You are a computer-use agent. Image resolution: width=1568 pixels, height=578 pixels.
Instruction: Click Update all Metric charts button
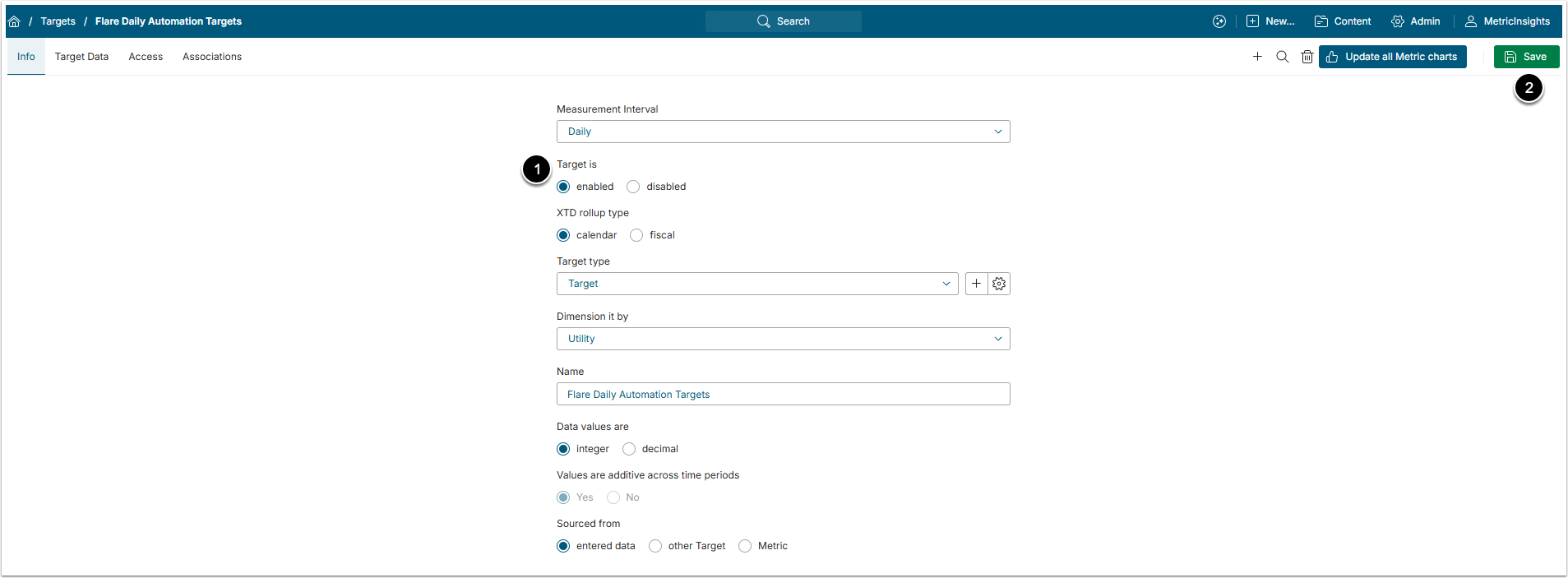tap(1392, 57)
